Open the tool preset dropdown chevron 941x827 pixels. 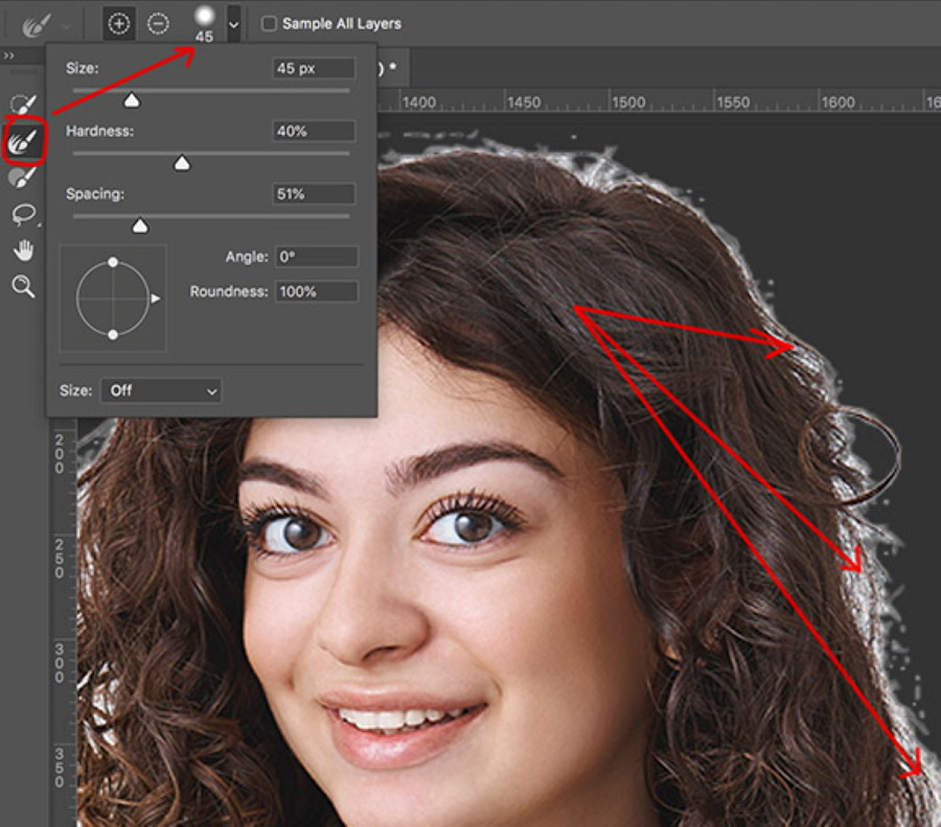(66, 26)
